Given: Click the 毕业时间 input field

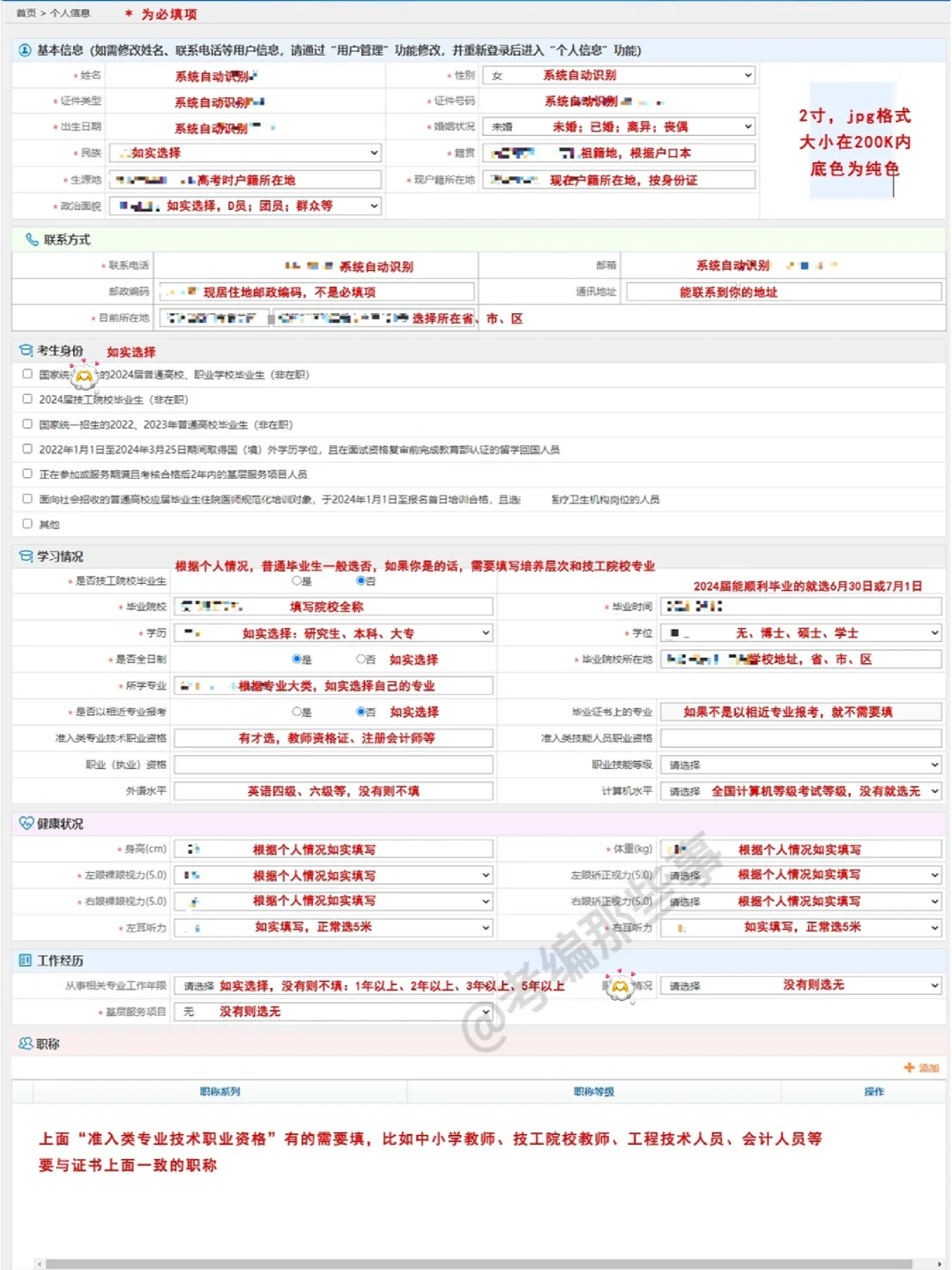Looking at the screenshot, I should pos(801,607).
